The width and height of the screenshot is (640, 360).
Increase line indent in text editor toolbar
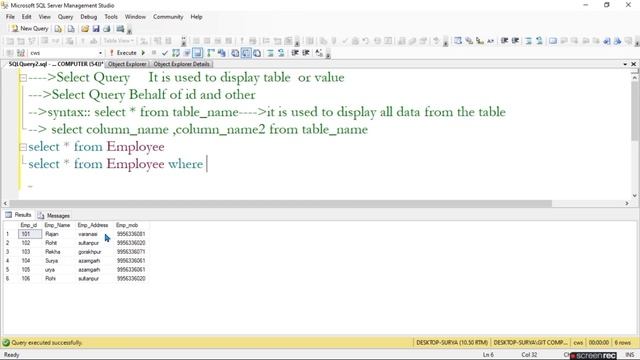[x=515, y=41]
